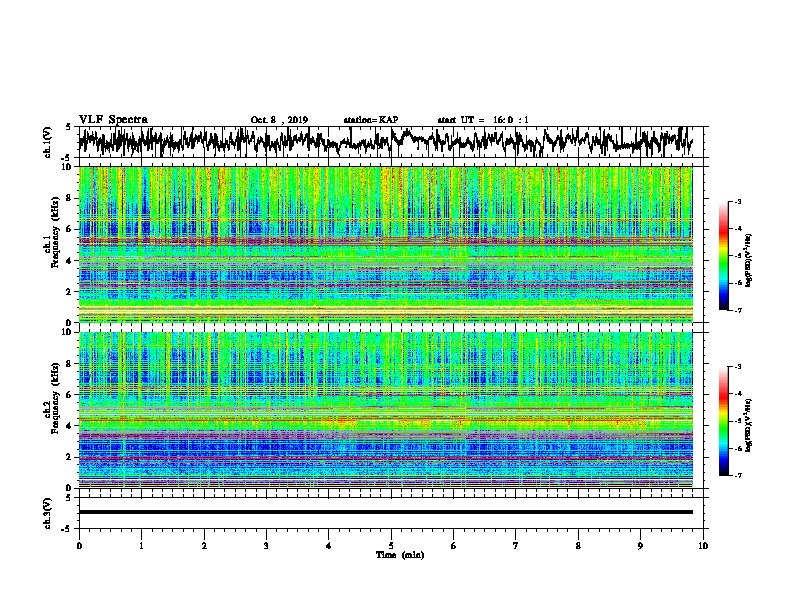Click time axis tick label 4
Viewport: 792px width, 612px height.
[329, 546]
